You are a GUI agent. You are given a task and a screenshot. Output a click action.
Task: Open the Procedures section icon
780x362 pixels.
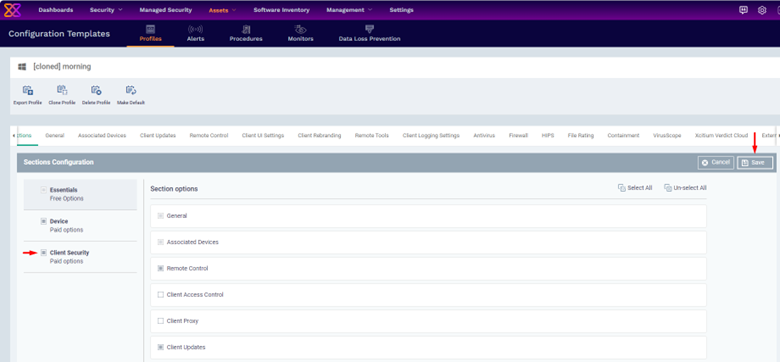pyautogui.click(x=246, y=29)
